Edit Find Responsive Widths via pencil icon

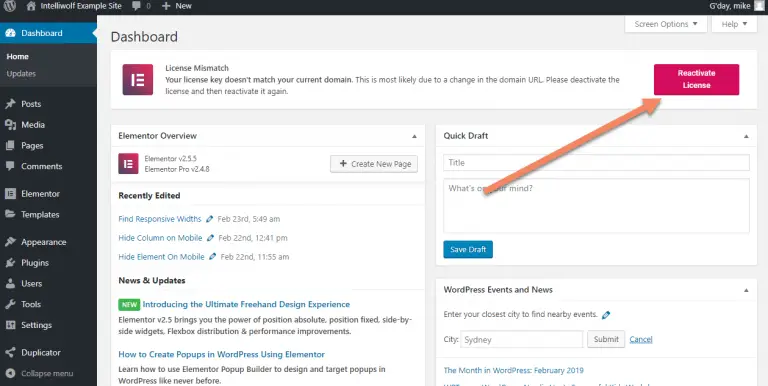coord(210,219)
